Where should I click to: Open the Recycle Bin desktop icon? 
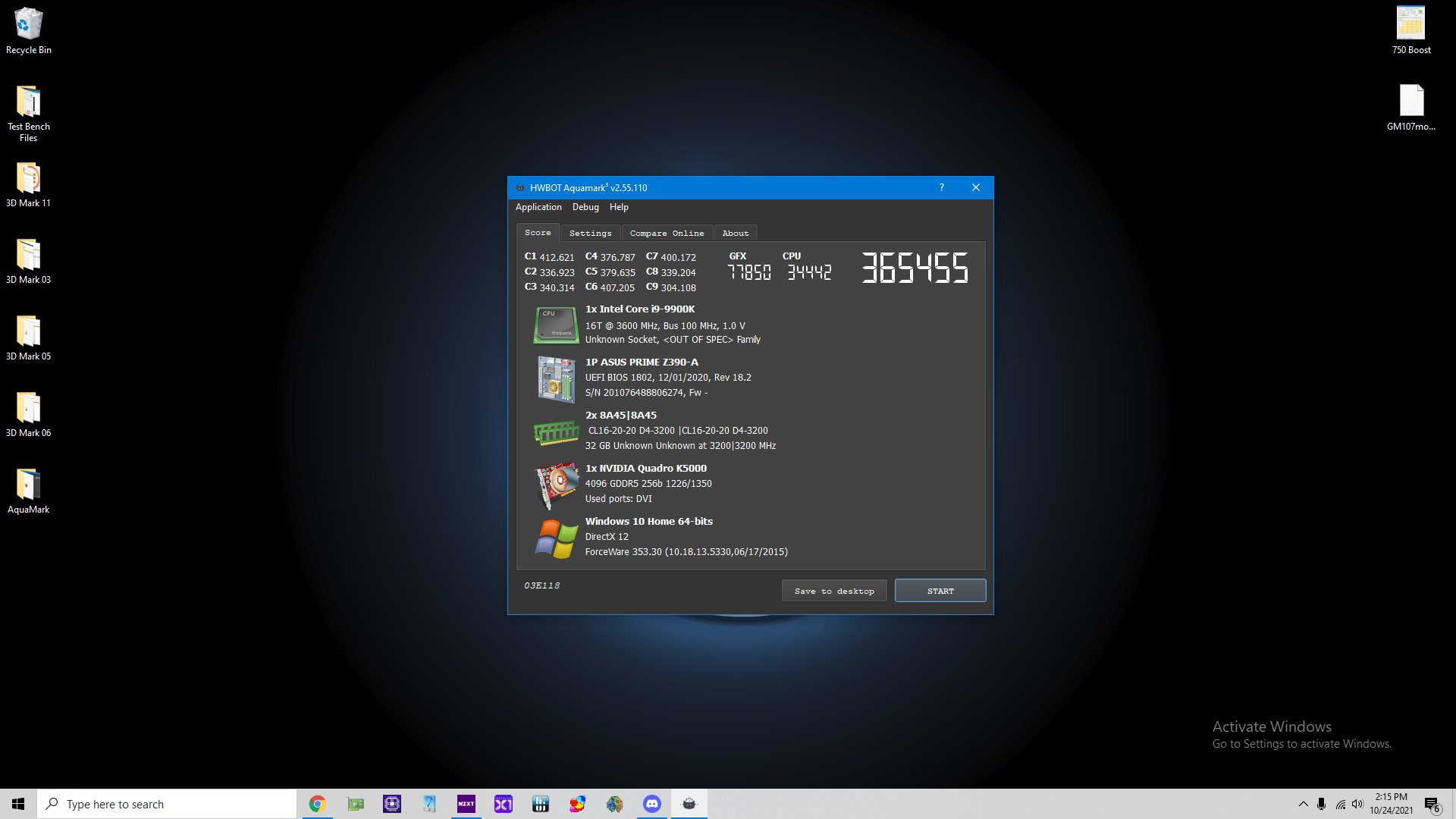29,31
